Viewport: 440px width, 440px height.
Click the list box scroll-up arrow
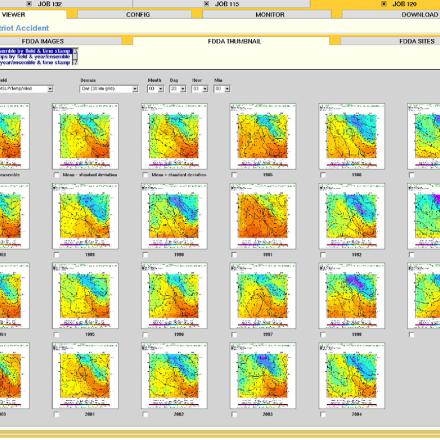click(x=75, y=51)
